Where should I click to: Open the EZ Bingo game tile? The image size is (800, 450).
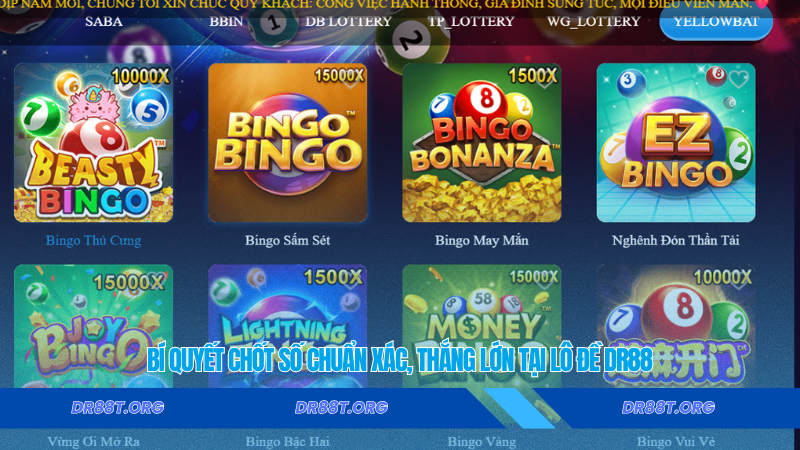(x=676, y=143)
